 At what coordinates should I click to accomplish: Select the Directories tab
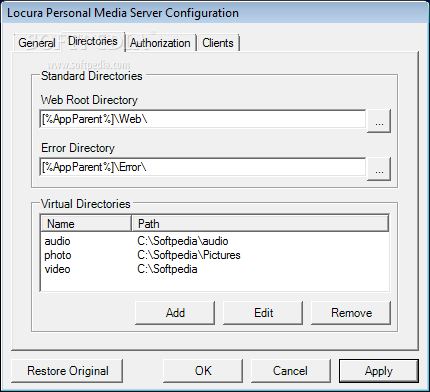(93, 42)
